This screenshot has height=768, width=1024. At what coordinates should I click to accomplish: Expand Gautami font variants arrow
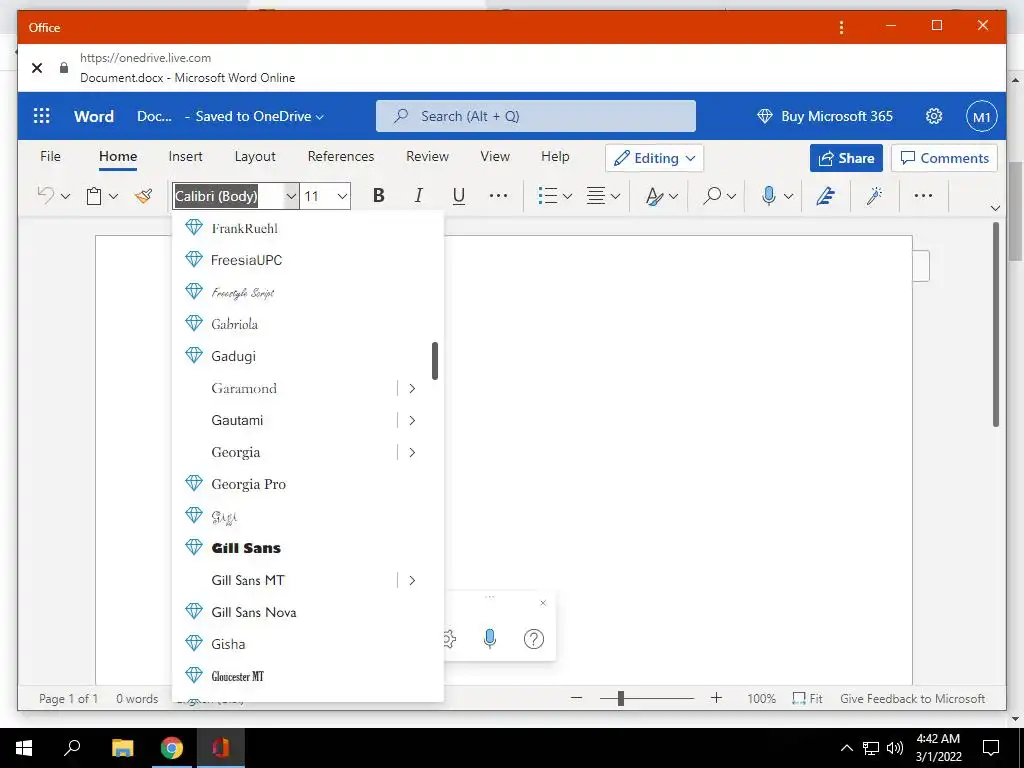[x=411, y=421]
